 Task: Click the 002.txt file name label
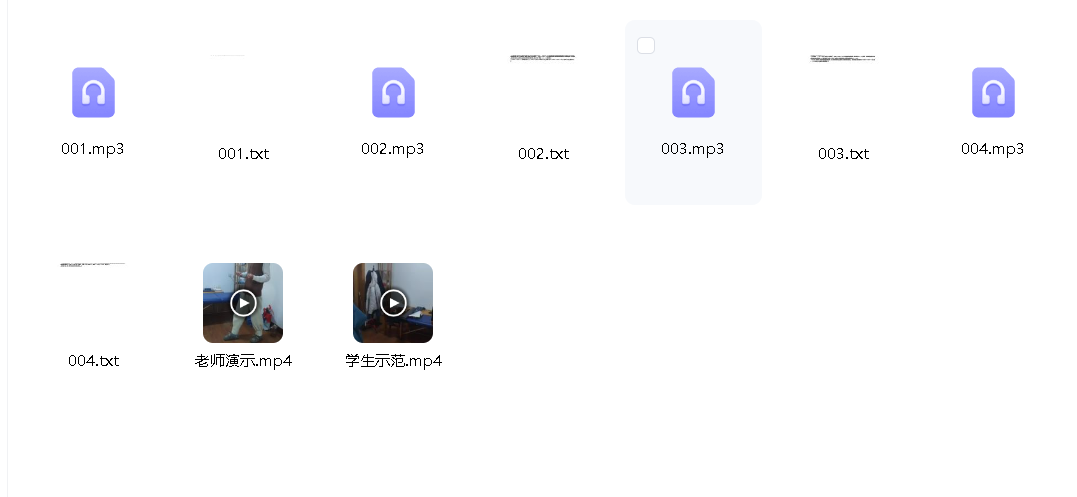point(543,154)
